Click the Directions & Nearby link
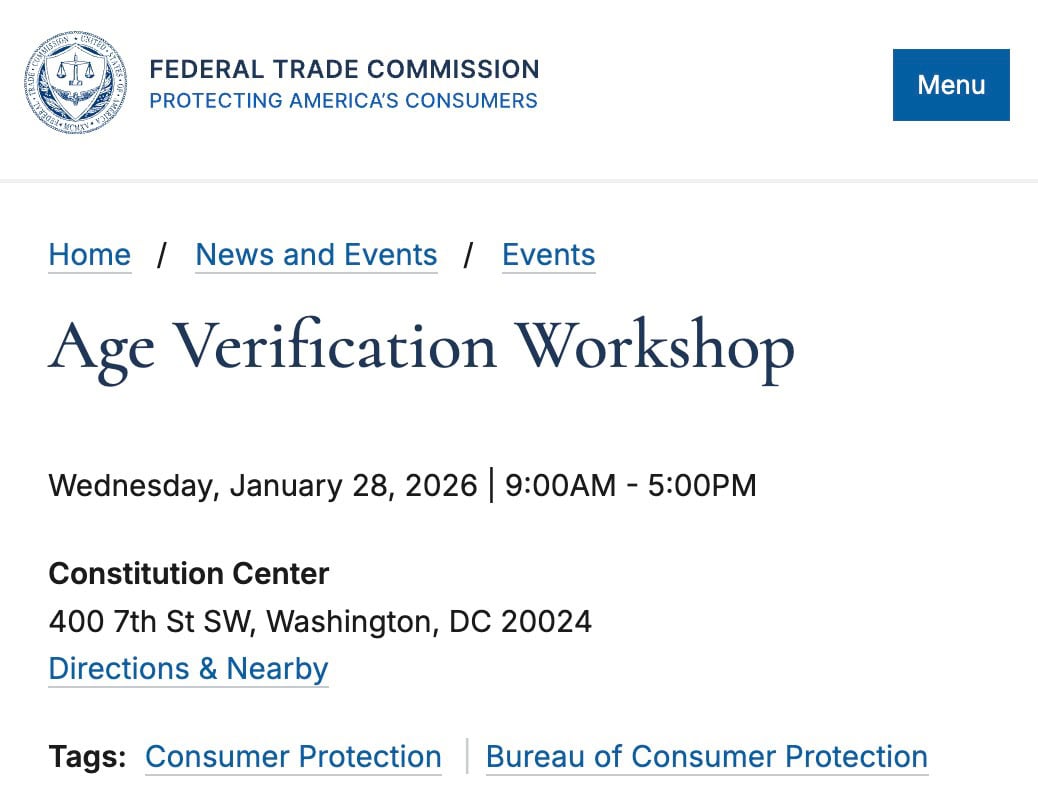Viewport: 1038px width, 806px height. pyautogui.click(x=188, y=669)
